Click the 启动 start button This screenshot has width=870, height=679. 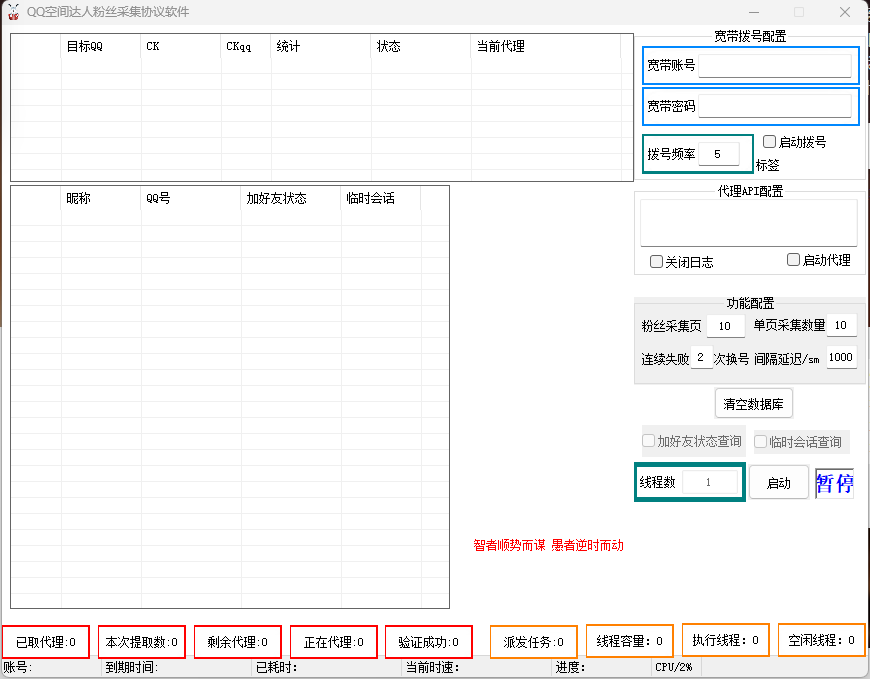tap(778, 483)
